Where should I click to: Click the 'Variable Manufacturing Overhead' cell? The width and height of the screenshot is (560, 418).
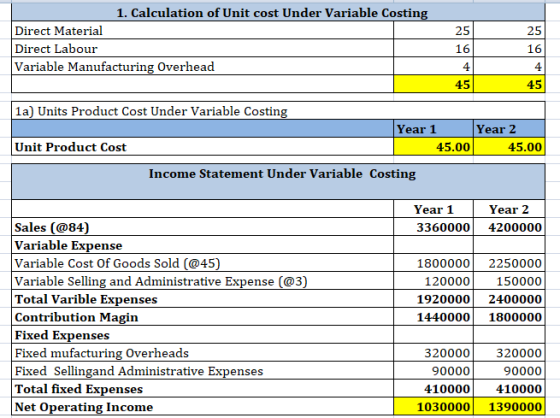pyautogui.click(x=202, y=66)
